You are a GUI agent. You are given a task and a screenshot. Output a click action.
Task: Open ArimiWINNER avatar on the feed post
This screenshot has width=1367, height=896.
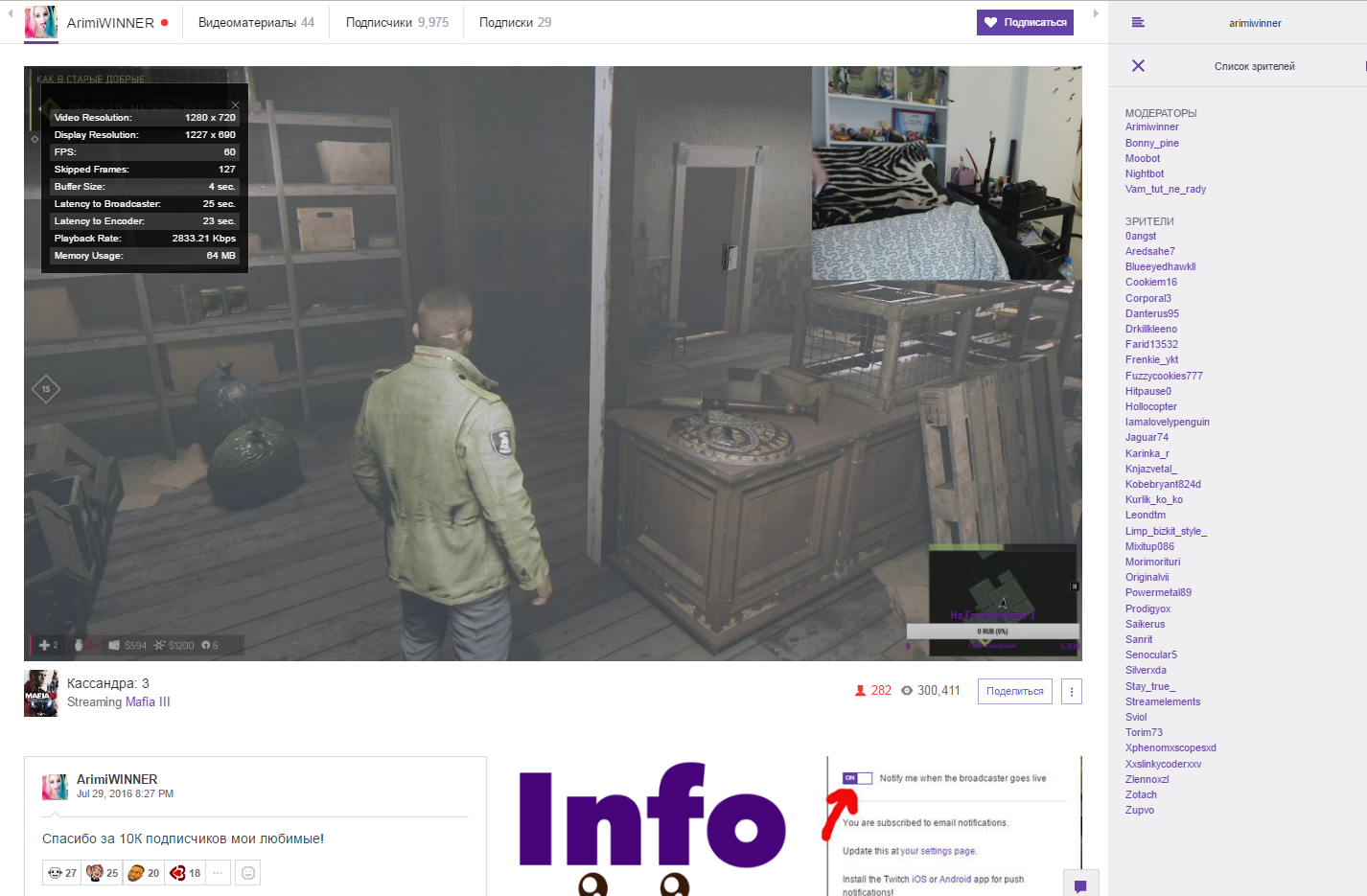[55, 787]
